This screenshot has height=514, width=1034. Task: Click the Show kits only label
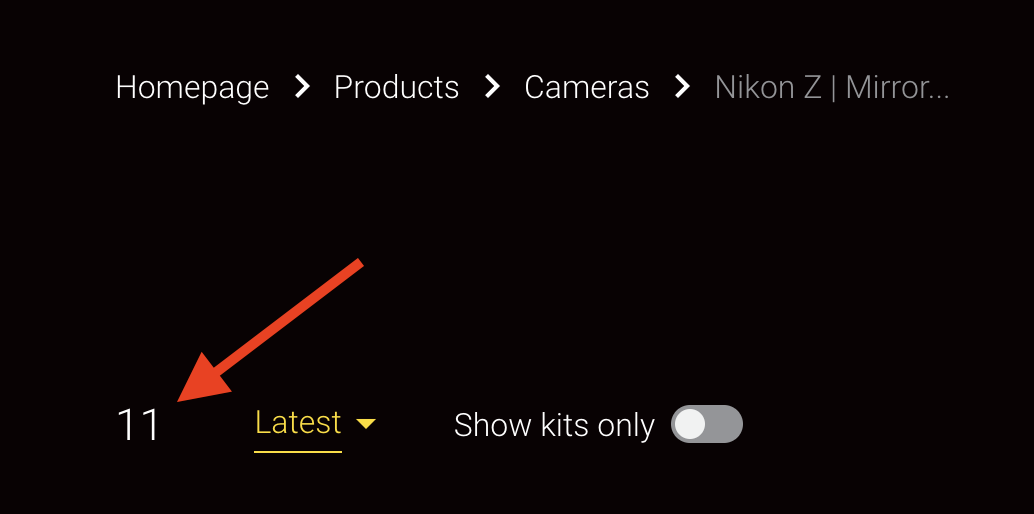coord(554,425)
